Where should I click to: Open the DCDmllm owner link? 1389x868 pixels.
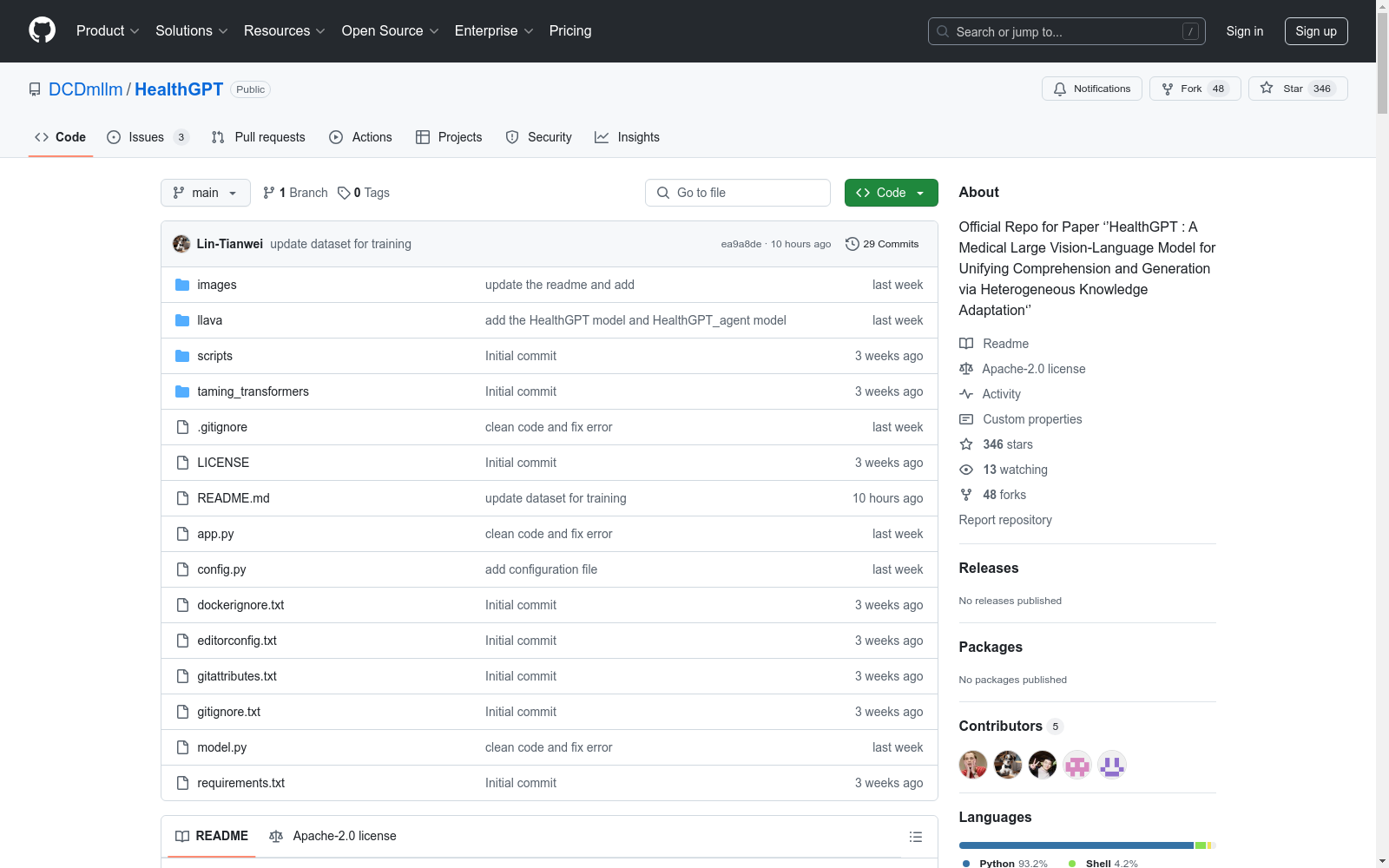click(x=86, y=89)
